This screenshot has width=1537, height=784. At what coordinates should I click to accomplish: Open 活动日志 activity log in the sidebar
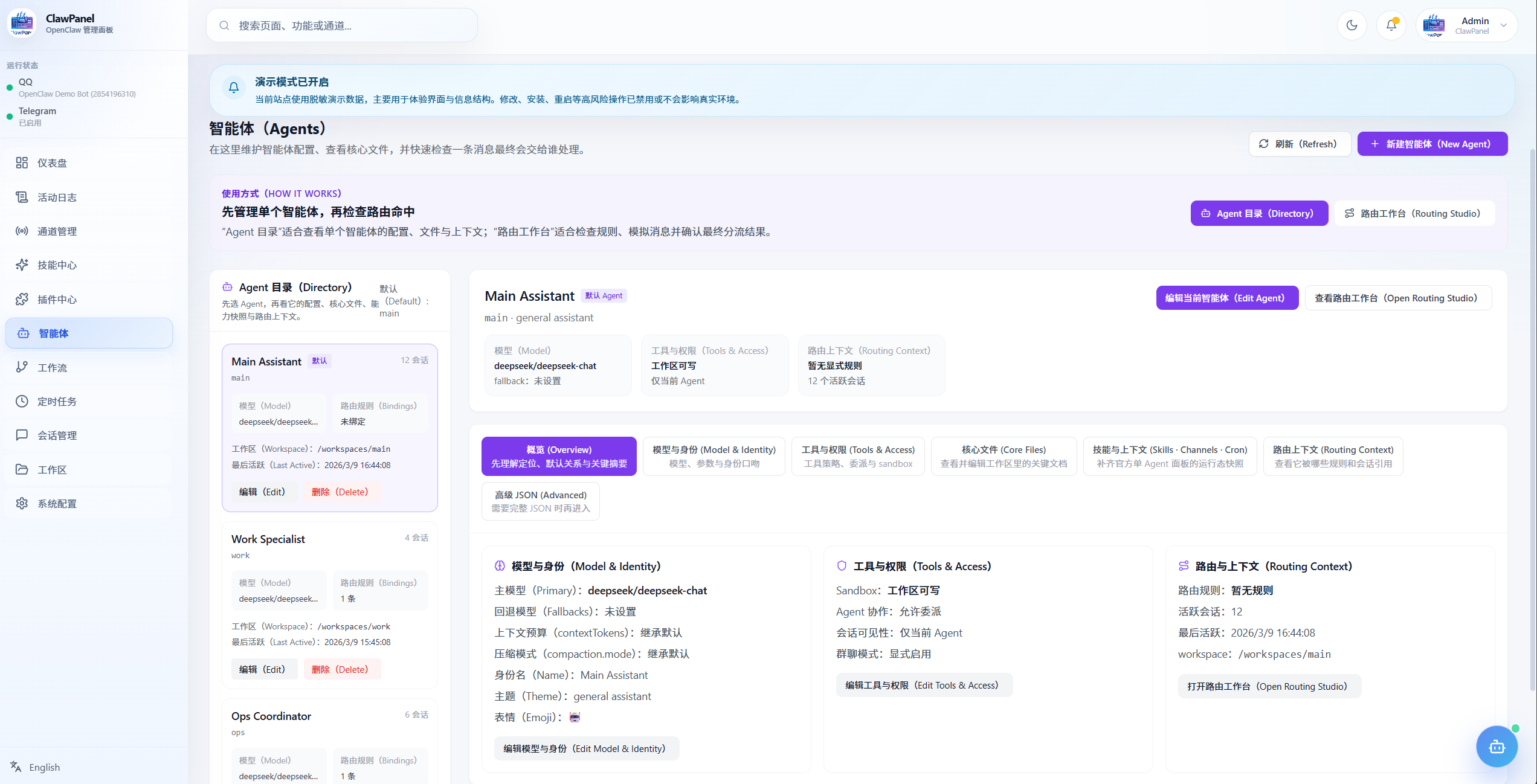(89, 197)
